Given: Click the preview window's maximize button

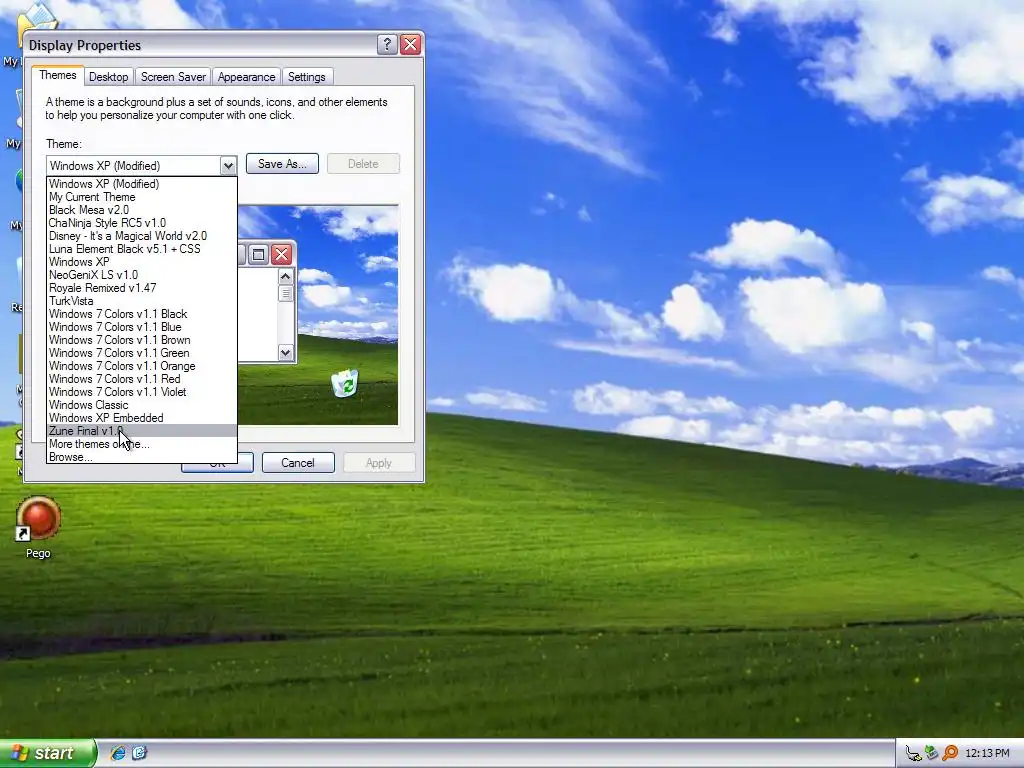Looking at the screenshot, I should (259, 254).
